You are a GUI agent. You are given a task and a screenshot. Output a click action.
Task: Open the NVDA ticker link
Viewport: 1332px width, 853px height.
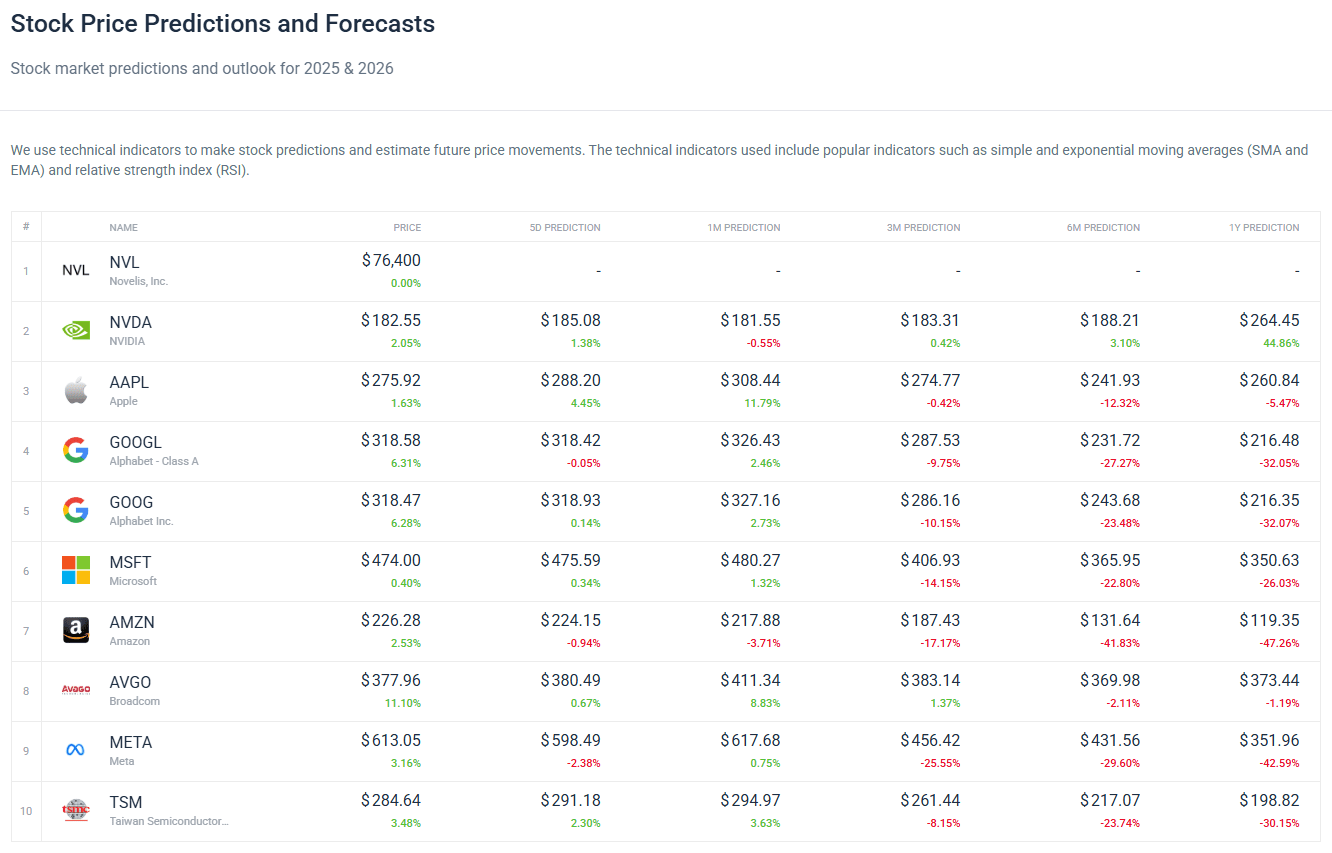coord(131,322)
